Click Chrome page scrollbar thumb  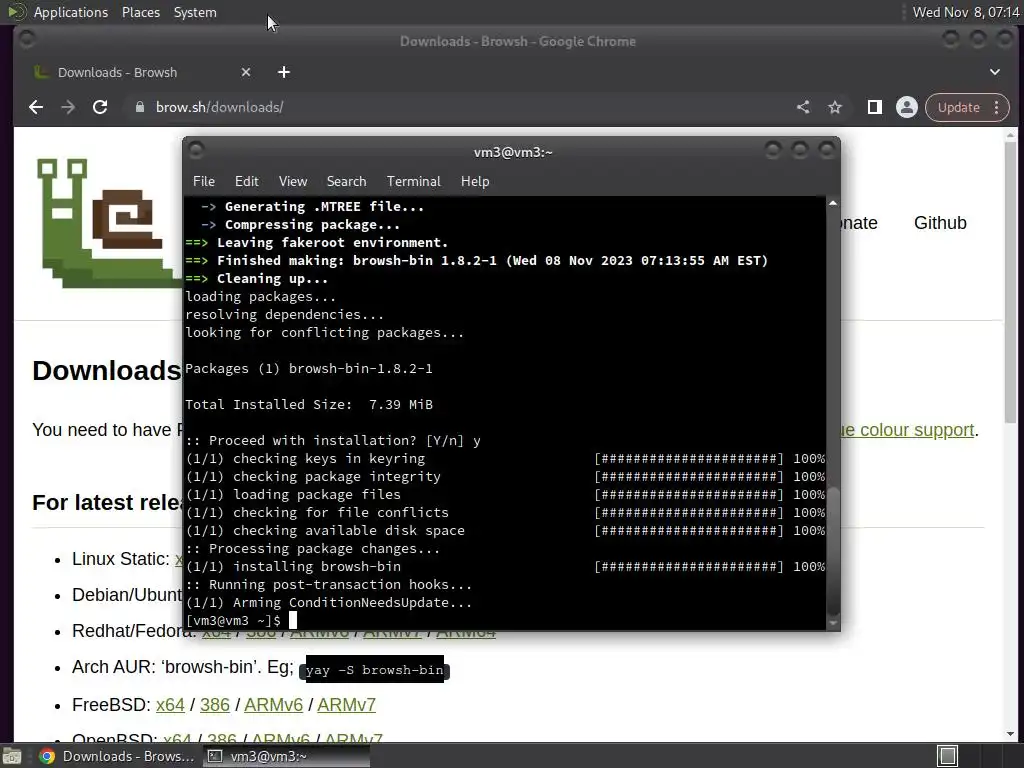[1010, 281]
